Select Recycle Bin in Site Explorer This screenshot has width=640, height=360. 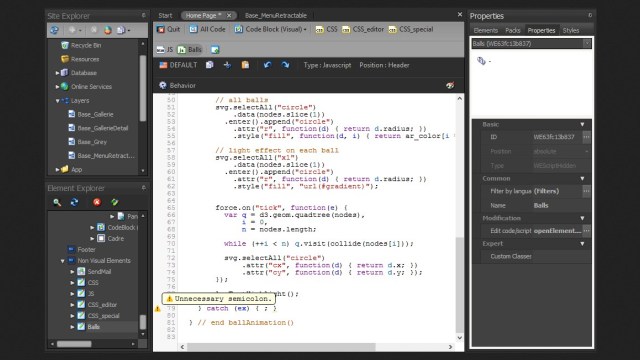[x=81, y=45]
